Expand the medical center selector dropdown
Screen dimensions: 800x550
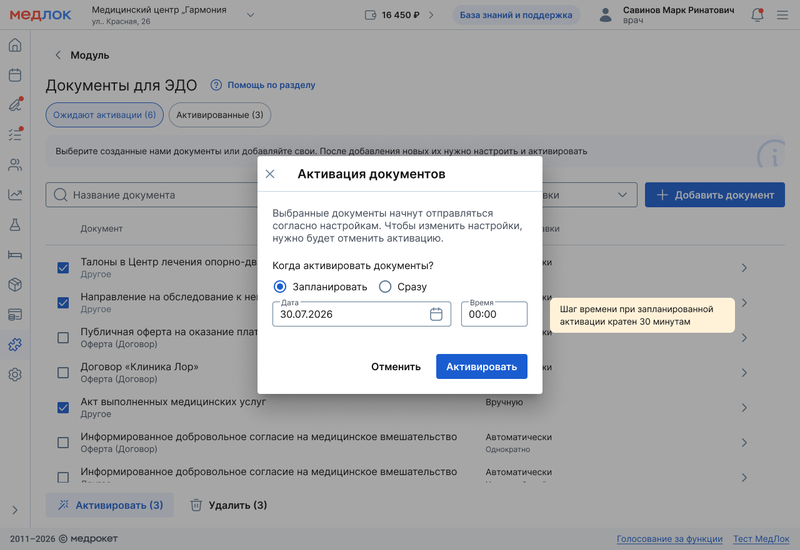(251, 15)
